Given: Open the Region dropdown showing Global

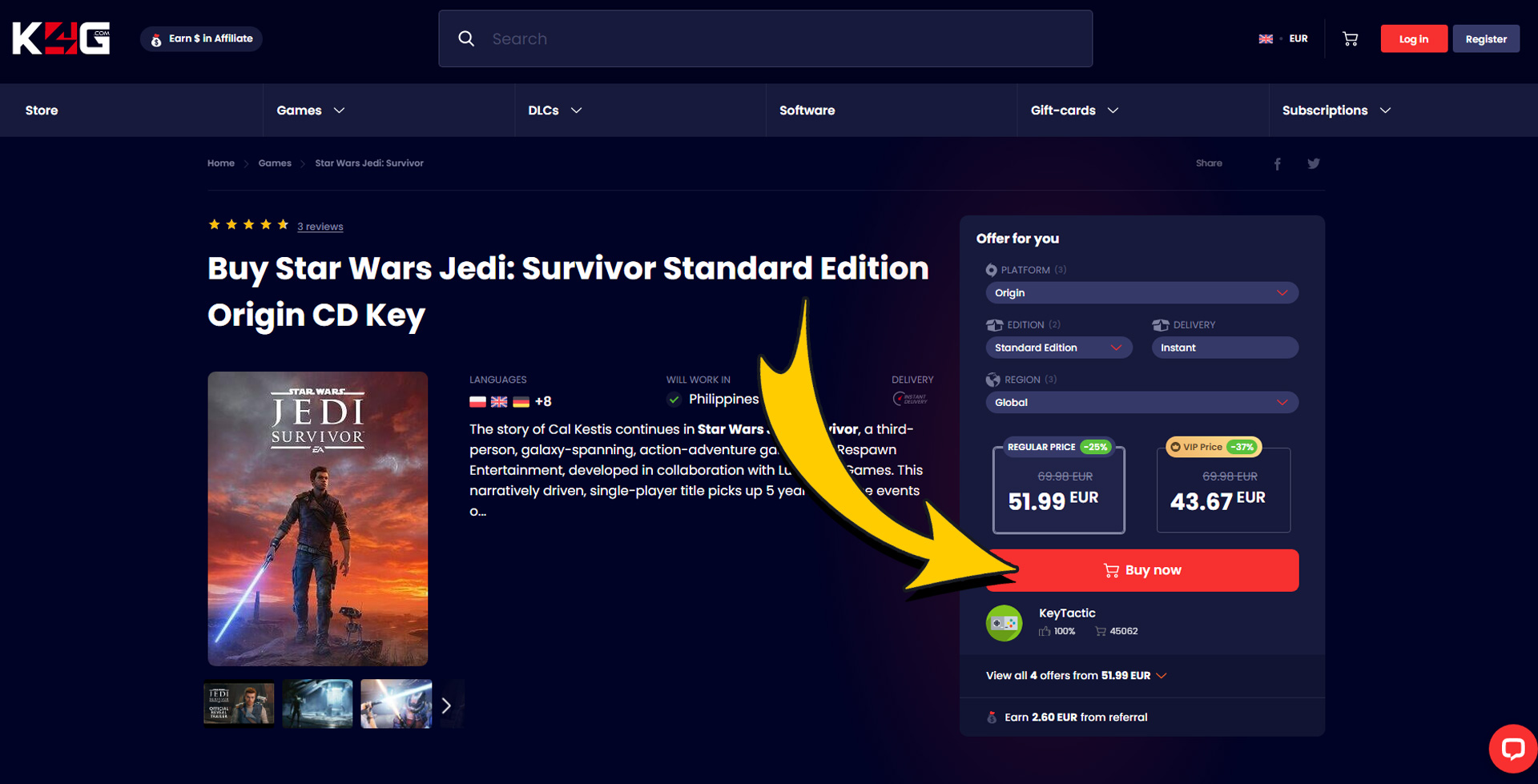Looking at the screenshot, I should (x=1141, y=402).
